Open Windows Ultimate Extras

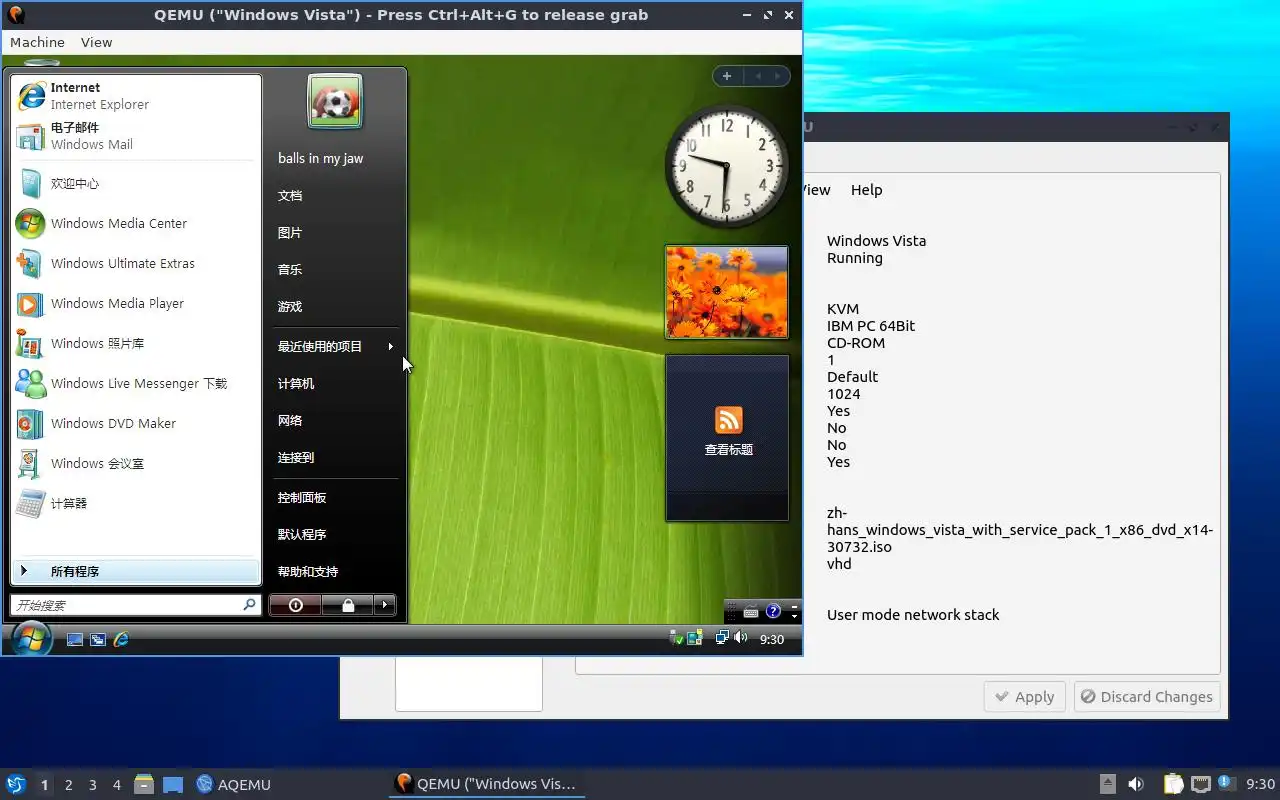click(x=136, y=264)
